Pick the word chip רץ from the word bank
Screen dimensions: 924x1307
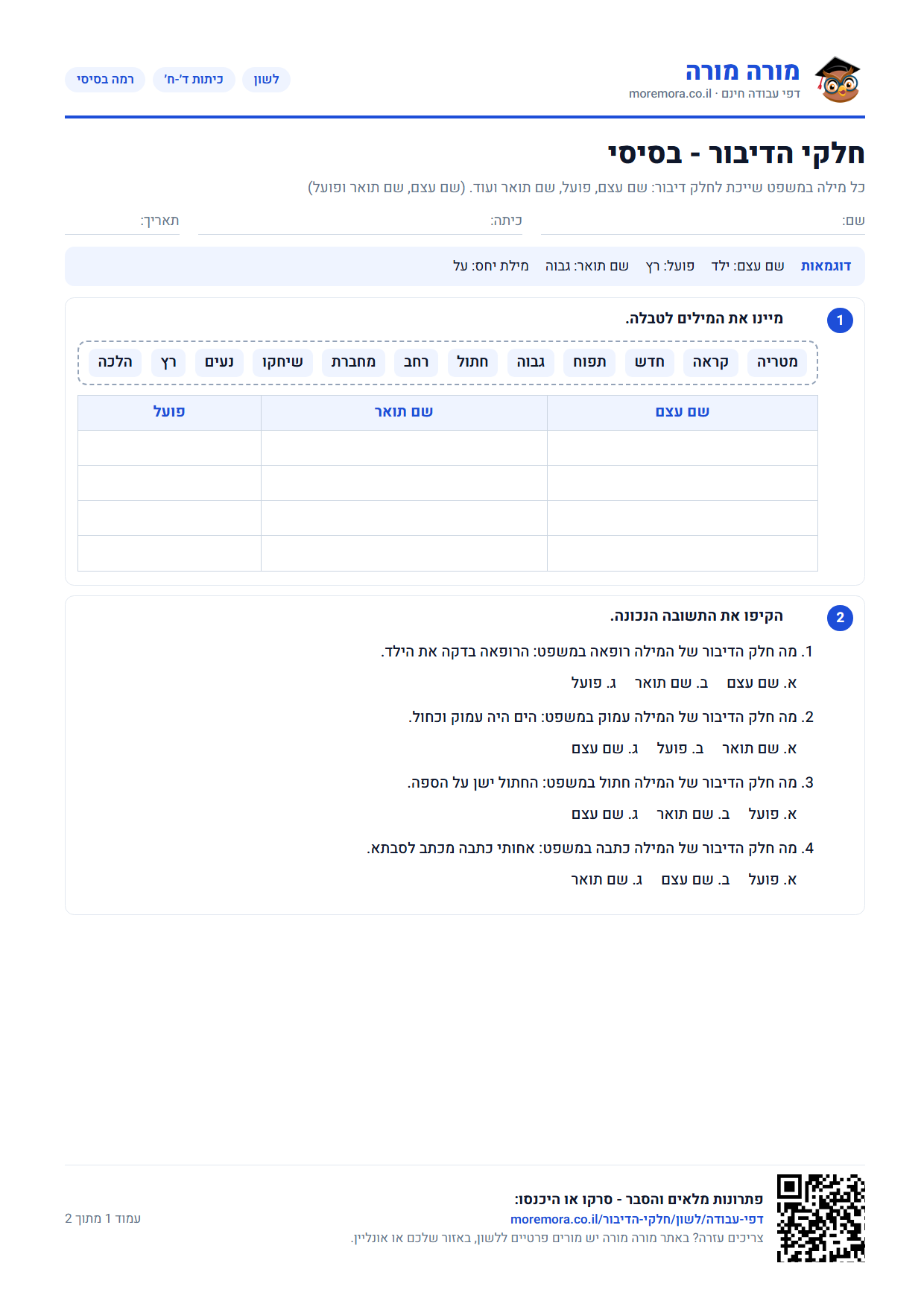pos(169,362)
